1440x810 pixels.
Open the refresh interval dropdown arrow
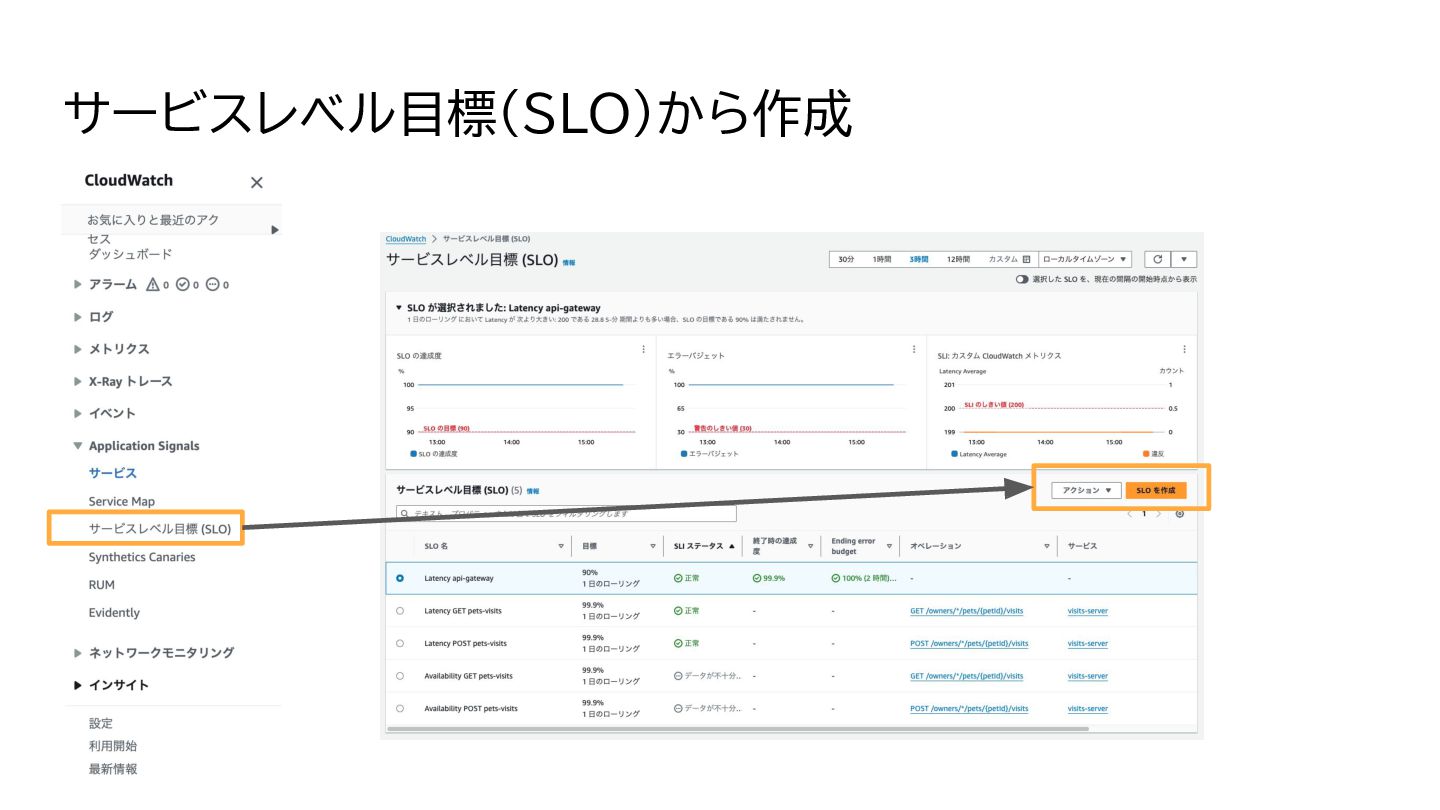click(1184, 259)
